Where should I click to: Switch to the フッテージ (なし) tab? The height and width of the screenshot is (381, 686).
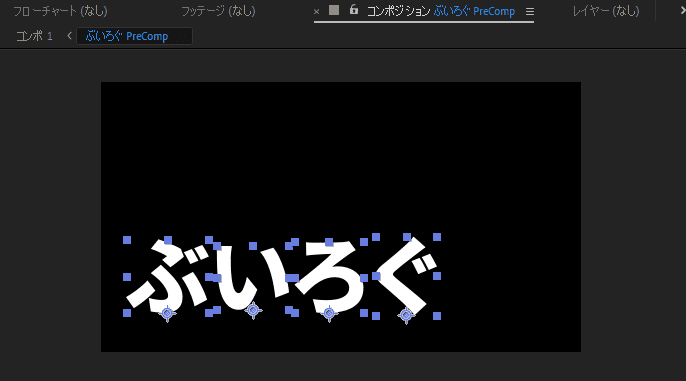tap(218, 11)
